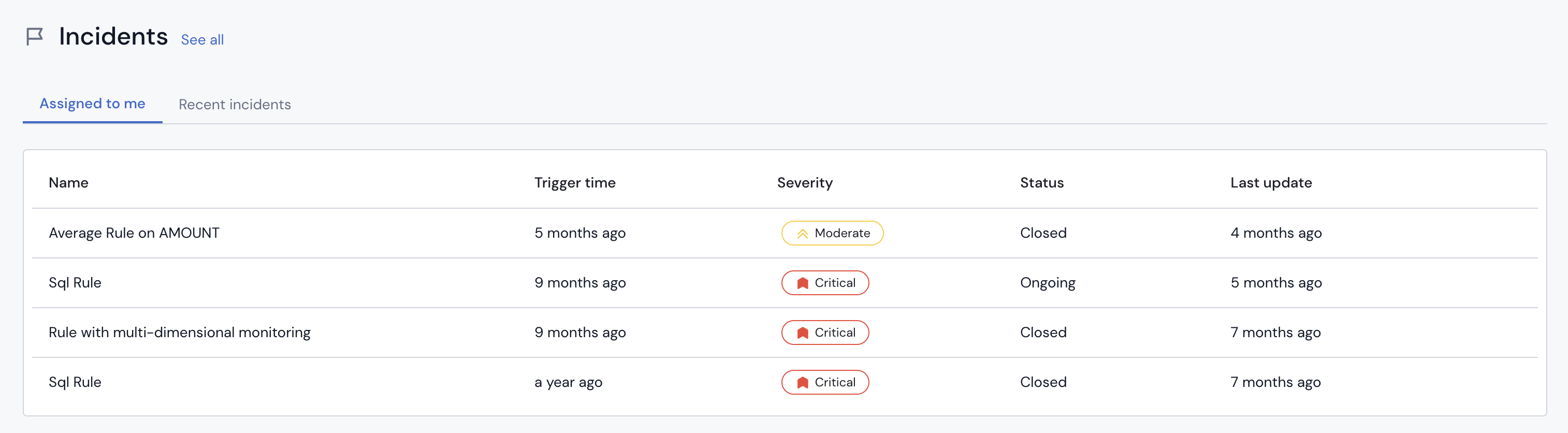Open the Average Rule on AMOUNT incident
This screenshot has height=433, width=1568.
coord(134,233)
